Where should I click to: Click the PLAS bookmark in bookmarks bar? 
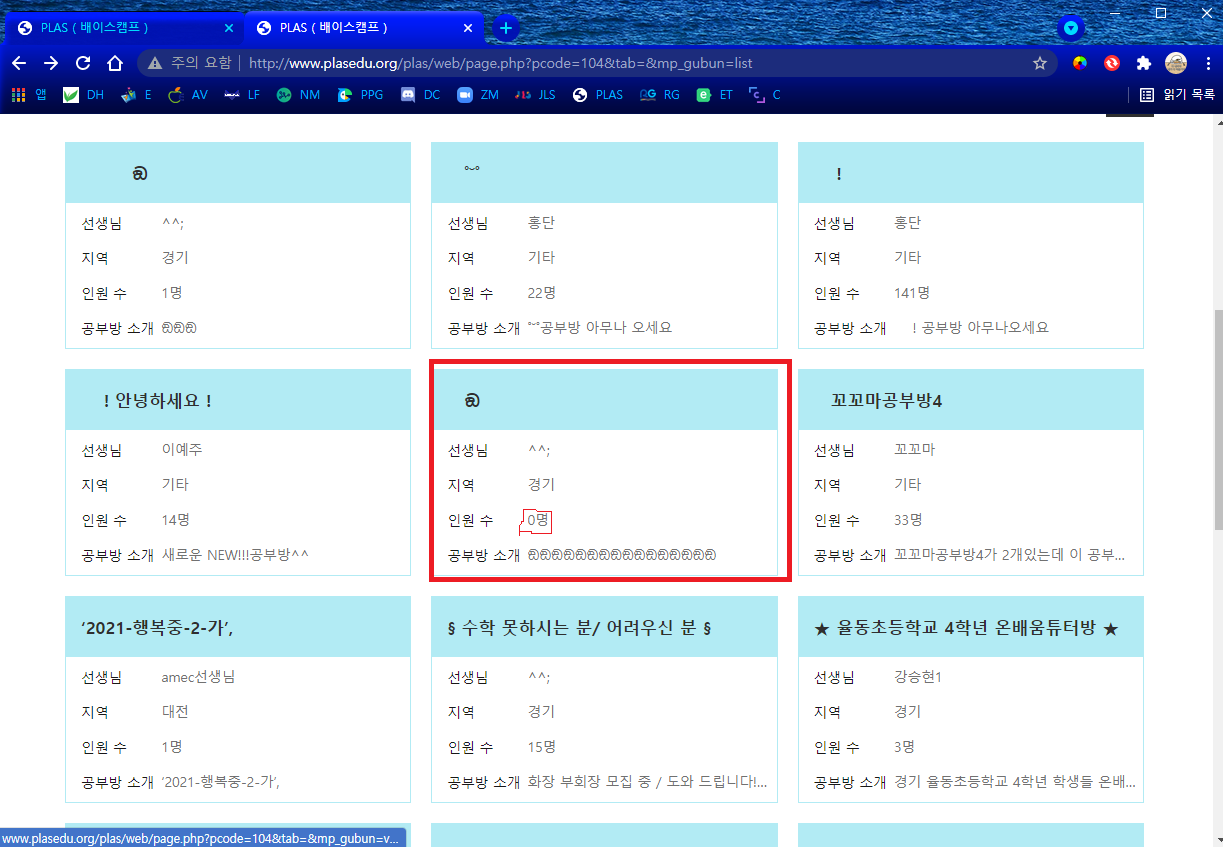pos(598,95)
